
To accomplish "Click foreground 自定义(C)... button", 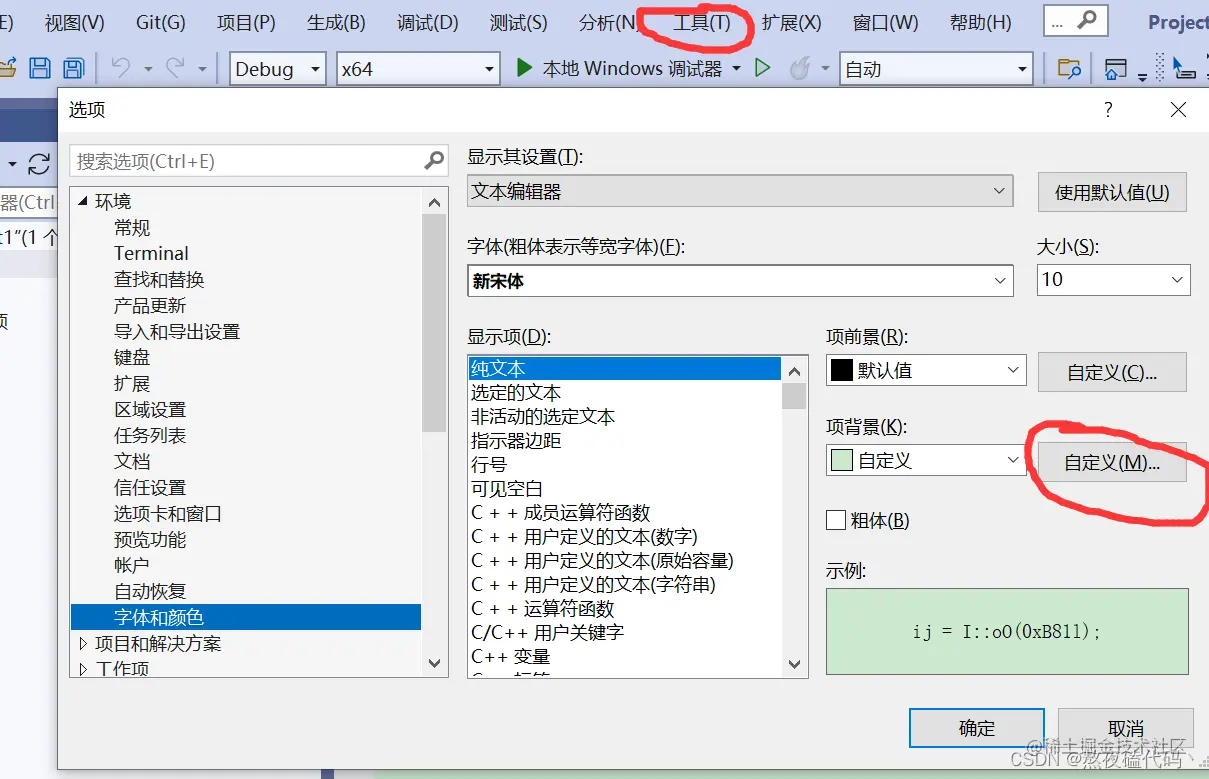I will (1112, 372).
